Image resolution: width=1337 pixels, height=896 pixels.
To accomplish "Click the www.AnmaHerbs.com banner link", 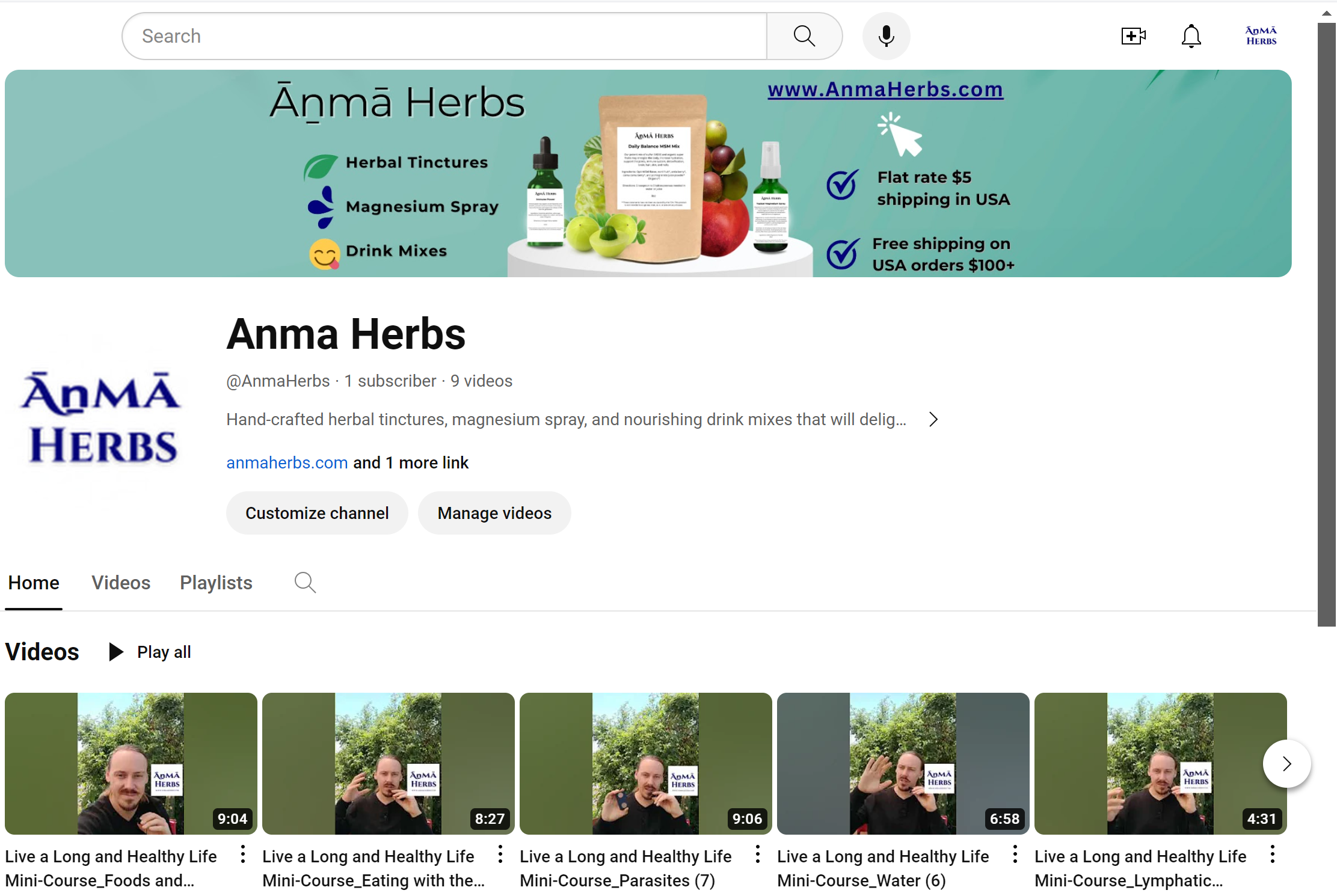I will [x=885, y=90].
